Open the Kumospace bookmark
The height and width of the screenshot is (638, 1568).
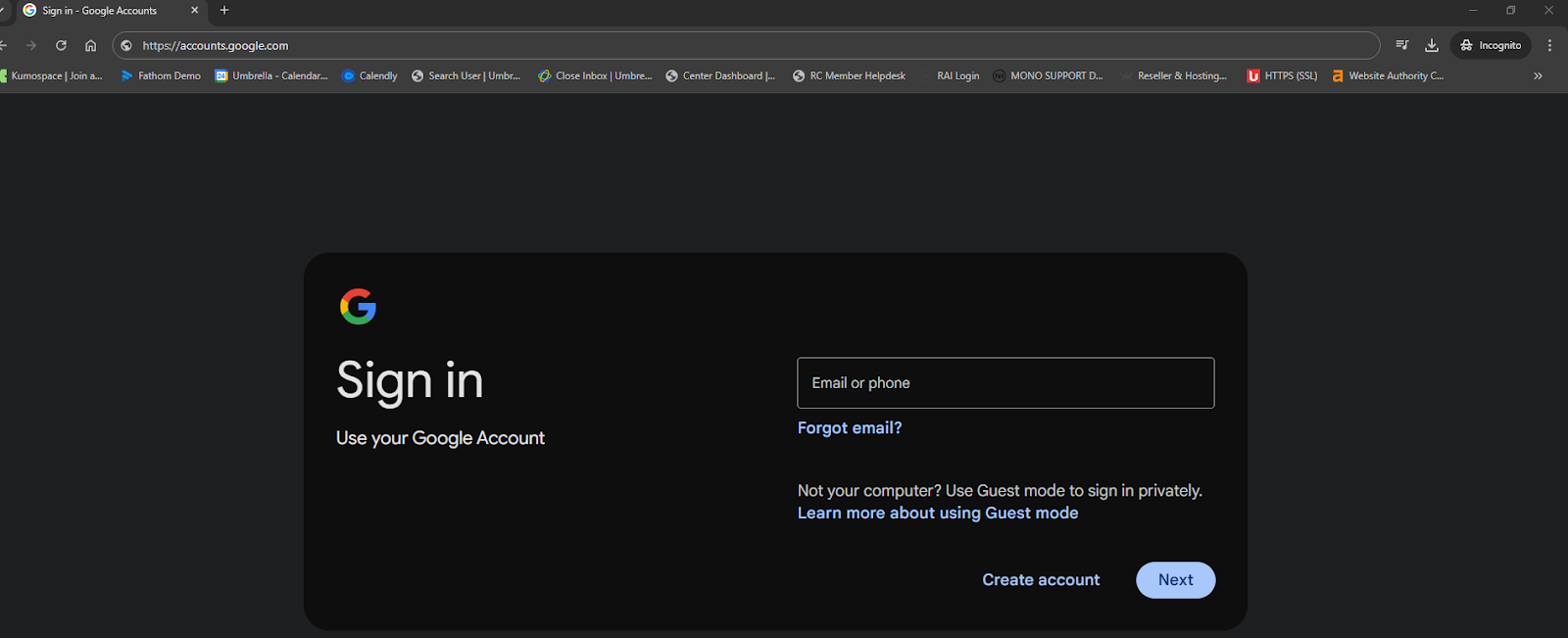pyautogui.click(x=52, y=75)
